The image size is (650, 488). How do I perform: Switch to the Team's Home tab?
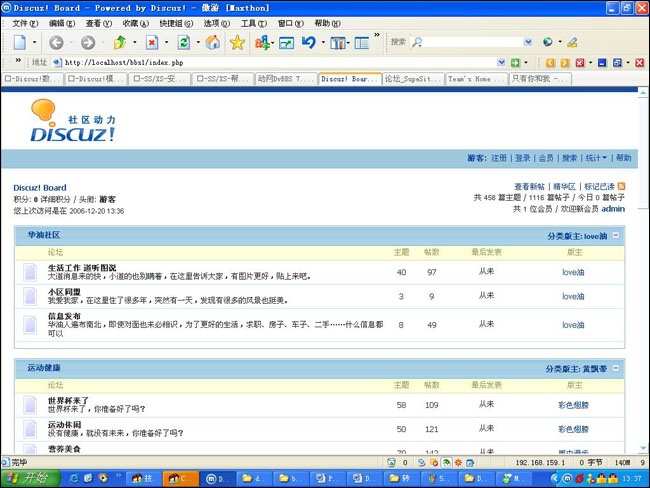click(x=476, y=79)
